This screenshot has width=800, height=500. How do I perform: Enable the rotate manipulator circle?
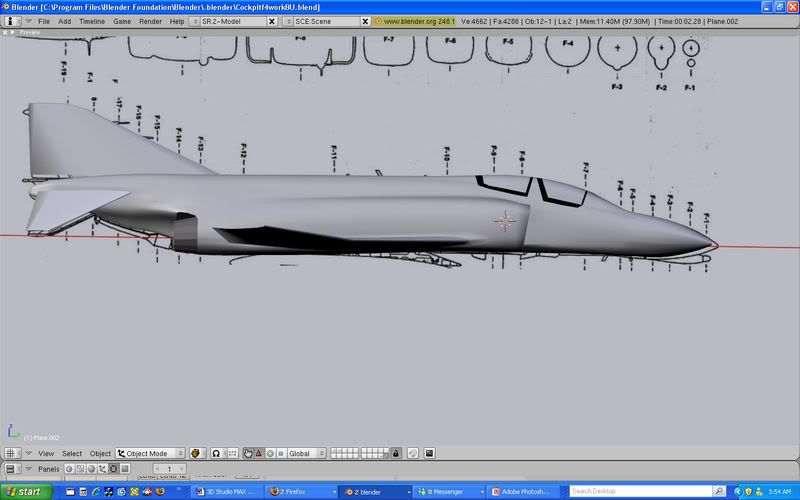pyautogui.click(x=270, y=453)
